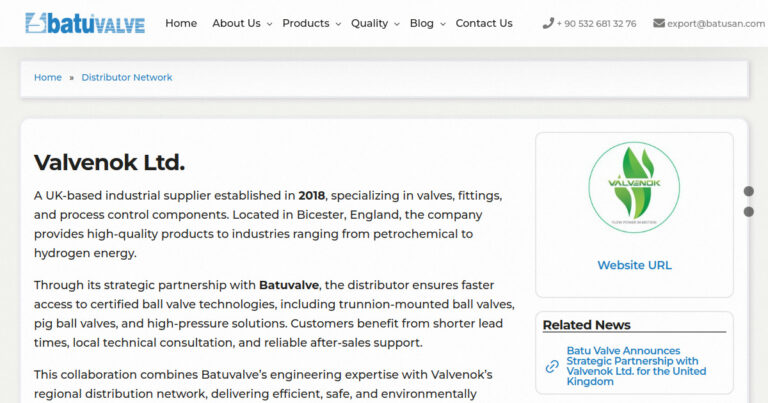The width and height of the screenshot is (768, 403).
Task: Open the Products menu
Action: (306, 23)
